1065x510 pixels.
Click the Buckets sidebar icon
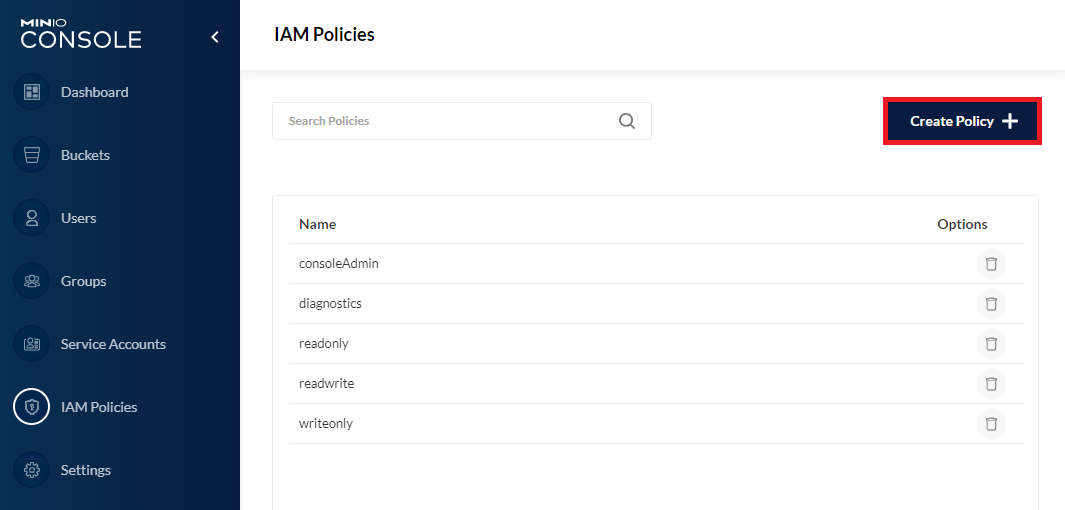pyautogui.click(x=32, y=155)
